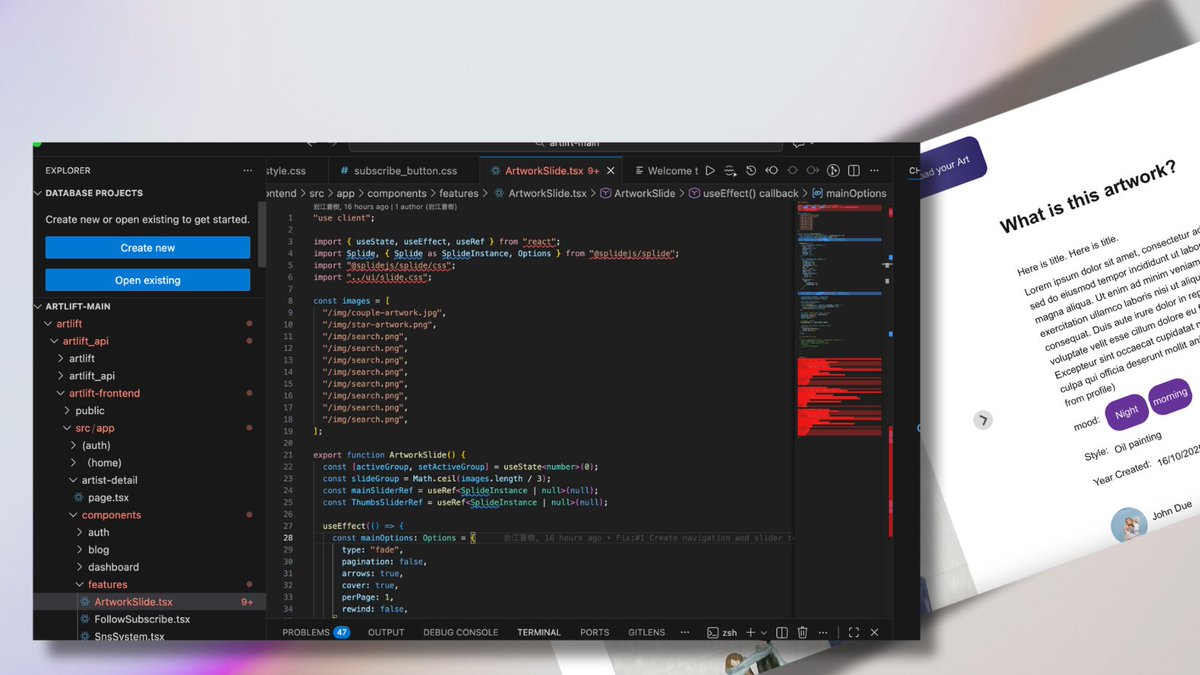Image resolution: width=1200 pixels, height=675 pixels.
Task: Collapse the components folder
Action: pos(73,515)
